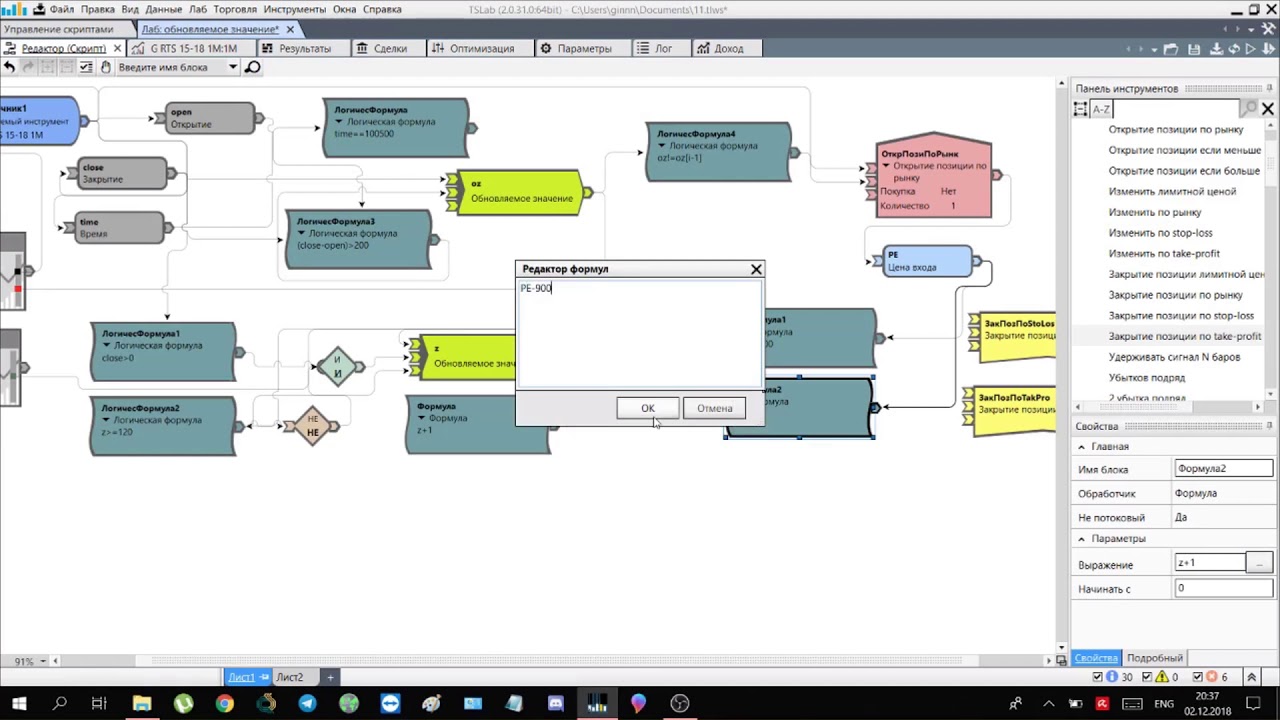Click the formula editor text area with PE-900
Viewport: 1280px width, 720px height.
pyautogui.click(x=640, y=334)
